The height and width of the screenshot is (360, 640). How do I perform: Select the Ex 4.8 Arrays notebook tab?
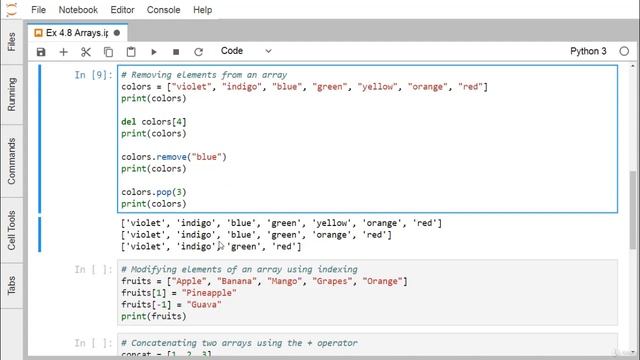point(78,33)
